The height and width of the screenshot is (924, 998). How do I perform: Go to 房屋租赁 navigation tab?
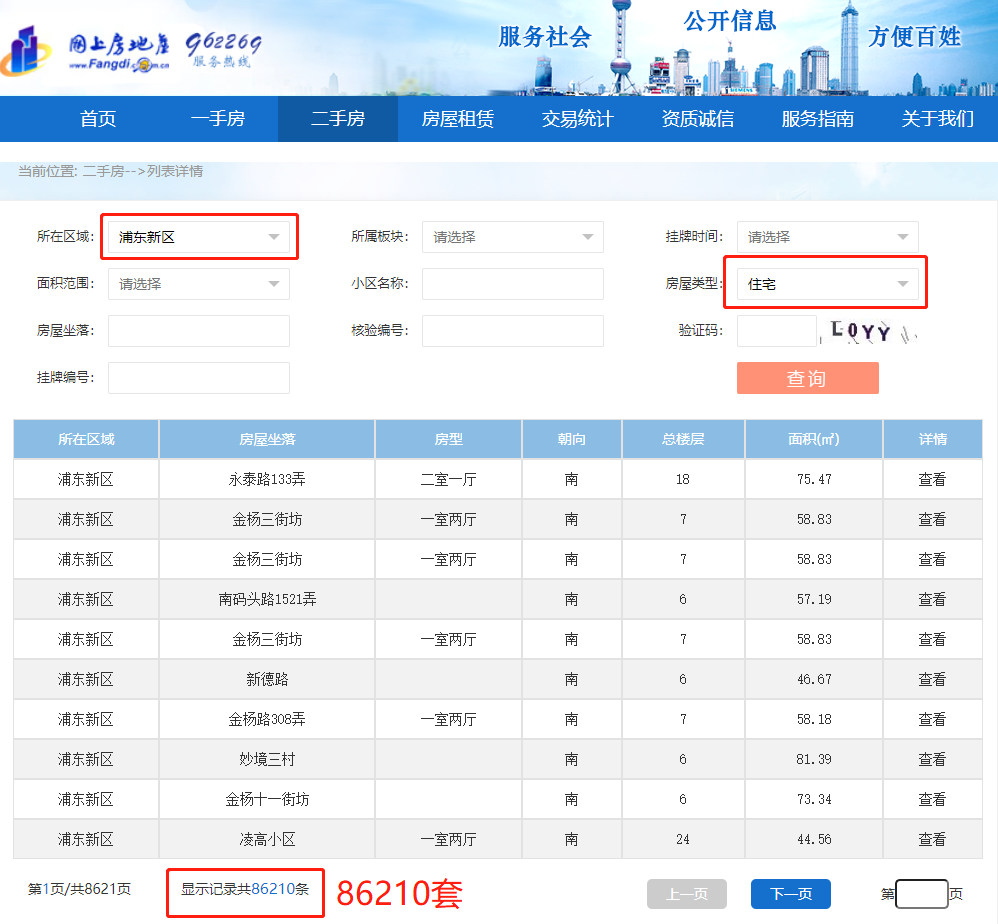458,119
